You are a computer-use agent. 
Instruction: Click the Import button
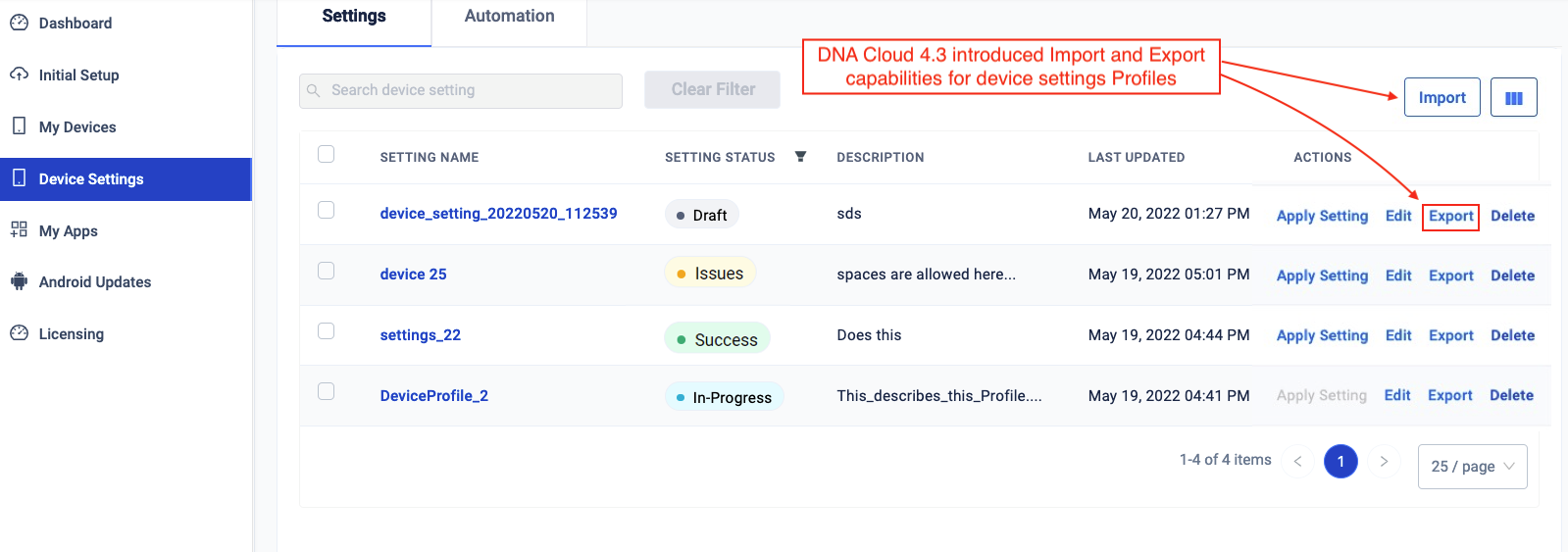(1442, 98)
